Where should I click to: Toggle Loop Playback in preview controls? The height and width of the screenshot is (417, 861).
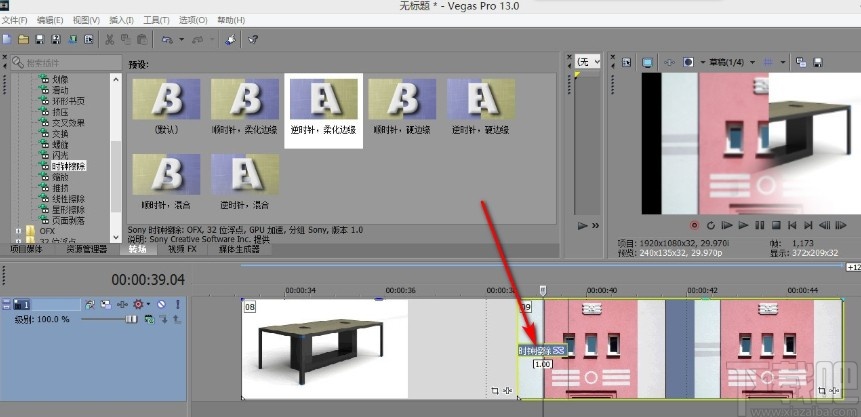click(x=711, y=225)
